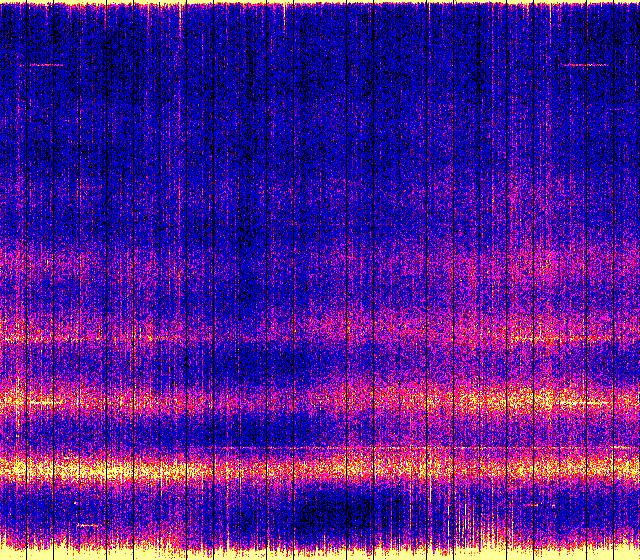This screenshot has height=560, width=640.
Task: Click the middle bright orange horizontal band
Action: click(320, 400)
